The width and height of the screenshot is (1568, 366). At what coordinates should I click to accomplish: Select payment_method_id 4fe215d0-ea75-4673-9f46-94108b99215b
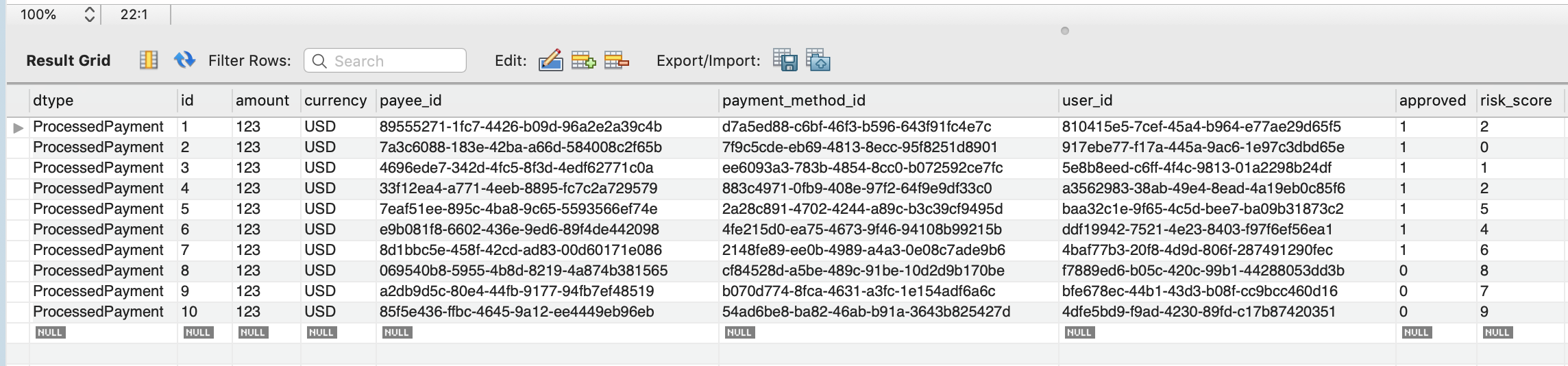[862, 230]
